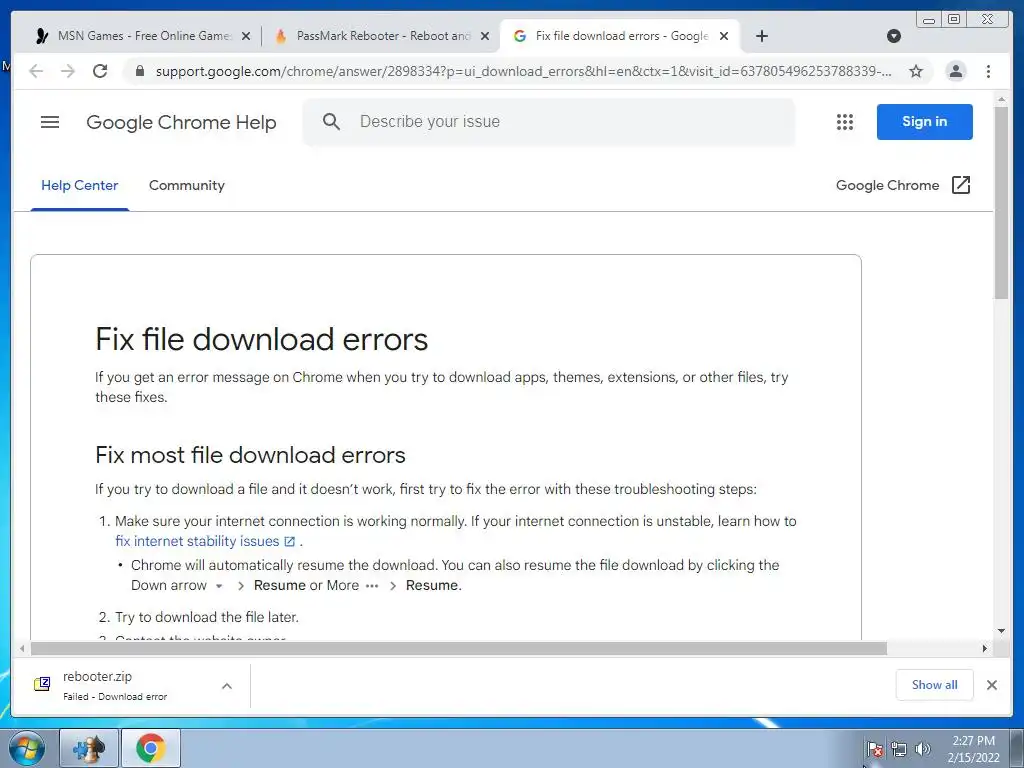Click the Sign in button
The height and width of the screenshot is (768, 1024).
[x=925, y=121]
